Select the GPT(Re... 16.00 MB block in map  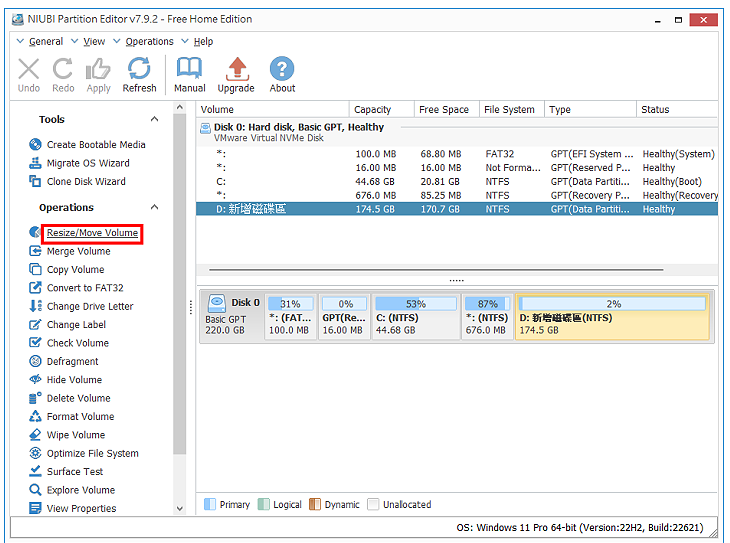(344, 317)
